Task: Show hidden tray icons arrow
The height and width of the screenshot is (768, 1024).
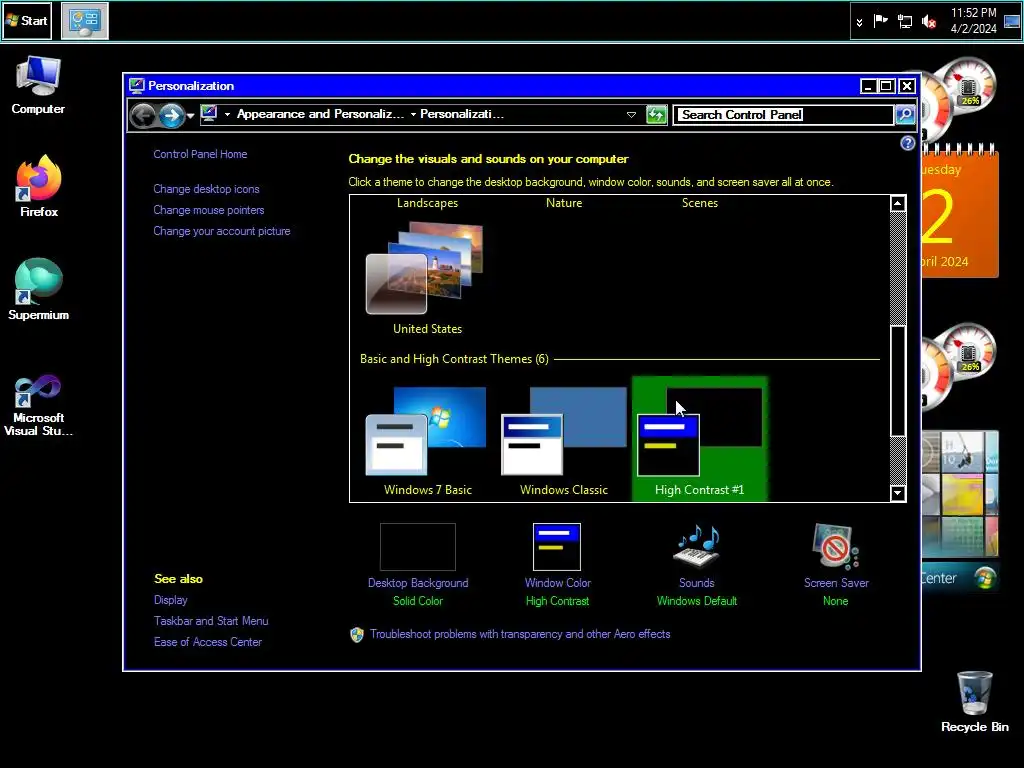Action: (859, 22)
